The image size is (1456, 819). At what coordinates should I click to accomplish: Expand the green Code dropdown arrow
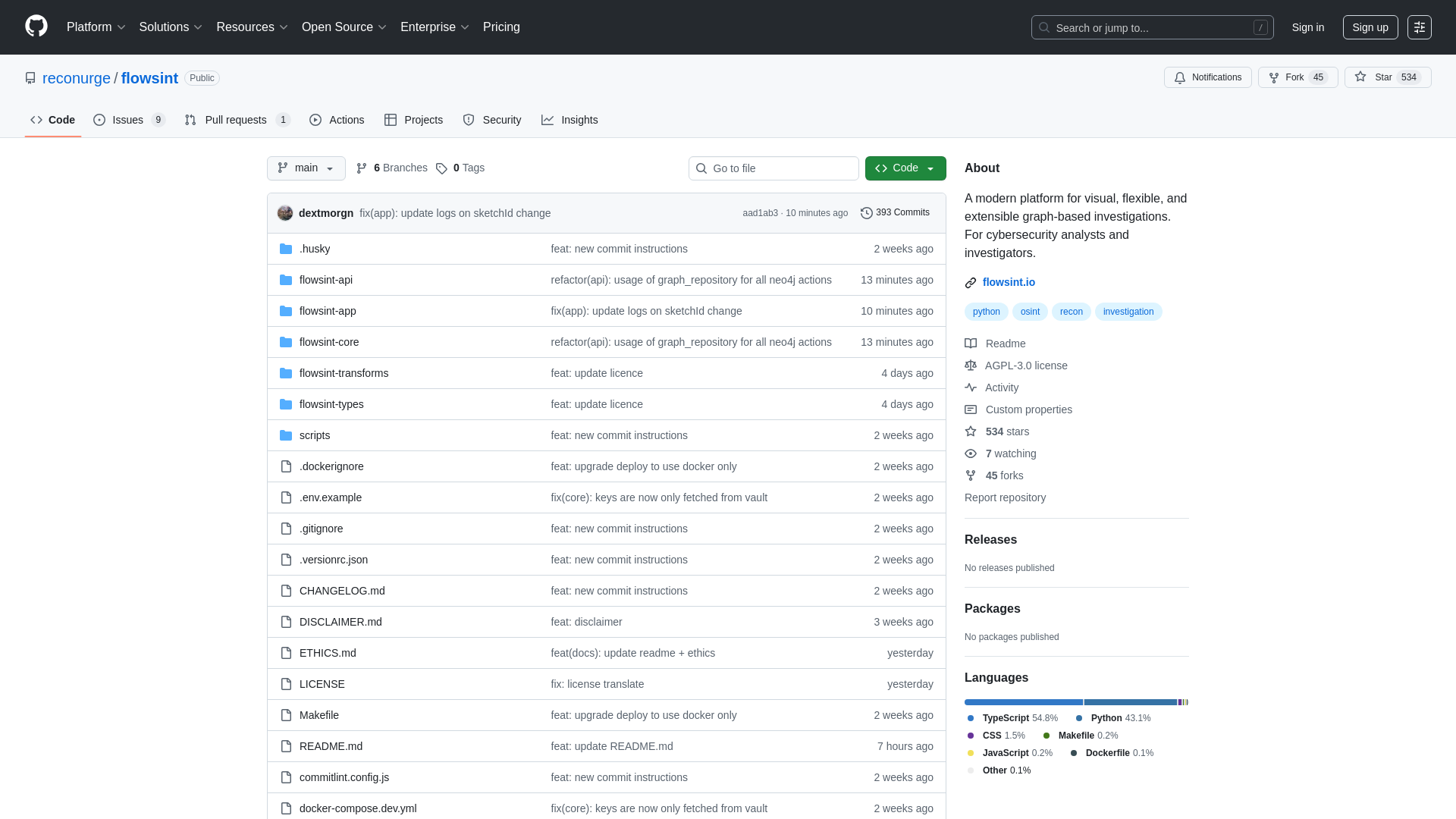coord(931,168)
